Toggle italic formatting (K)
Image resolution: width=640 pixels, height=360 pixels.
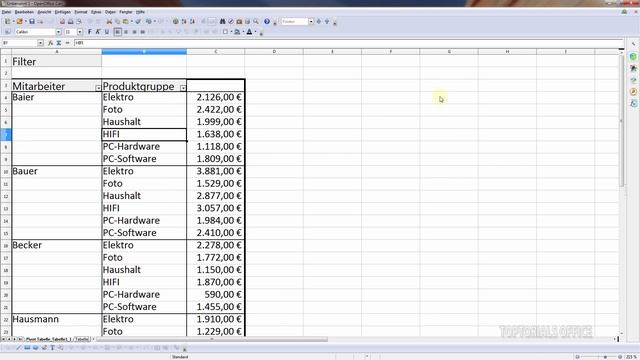(98, 32)
